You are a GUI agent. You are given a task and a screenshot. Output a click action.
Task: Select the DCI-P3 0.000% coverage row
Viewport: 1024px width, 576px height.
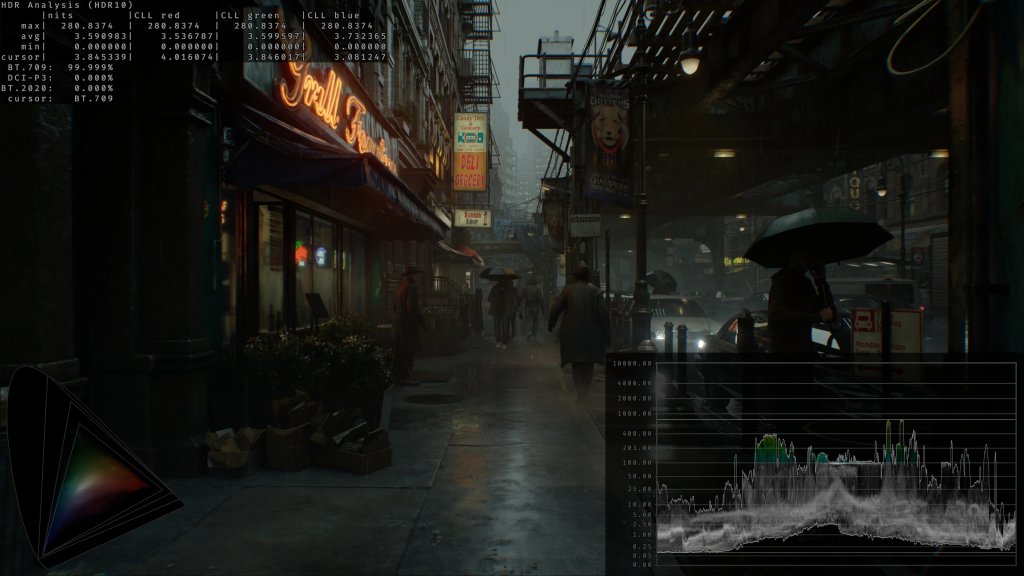point(58,77)
